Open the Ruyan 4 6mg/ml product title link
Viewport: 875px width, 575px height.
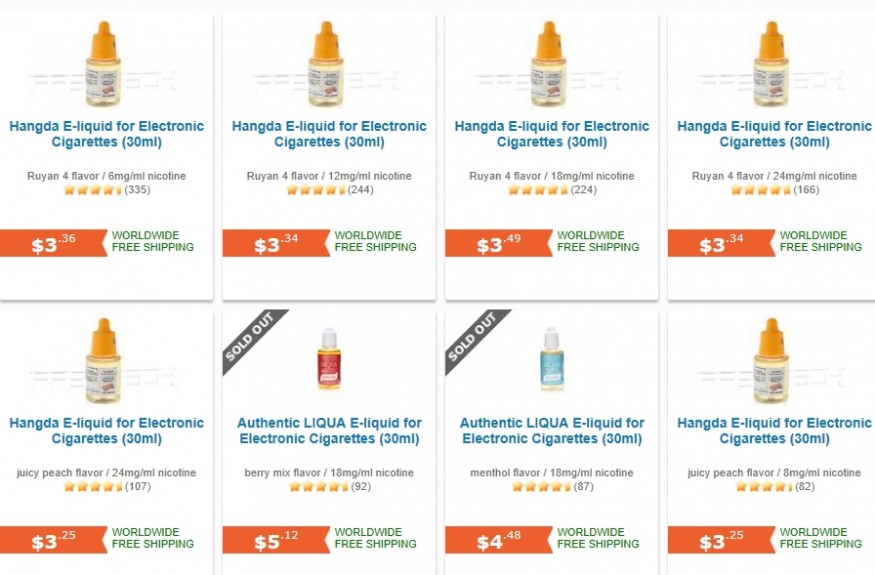click(x=106, y=134)
